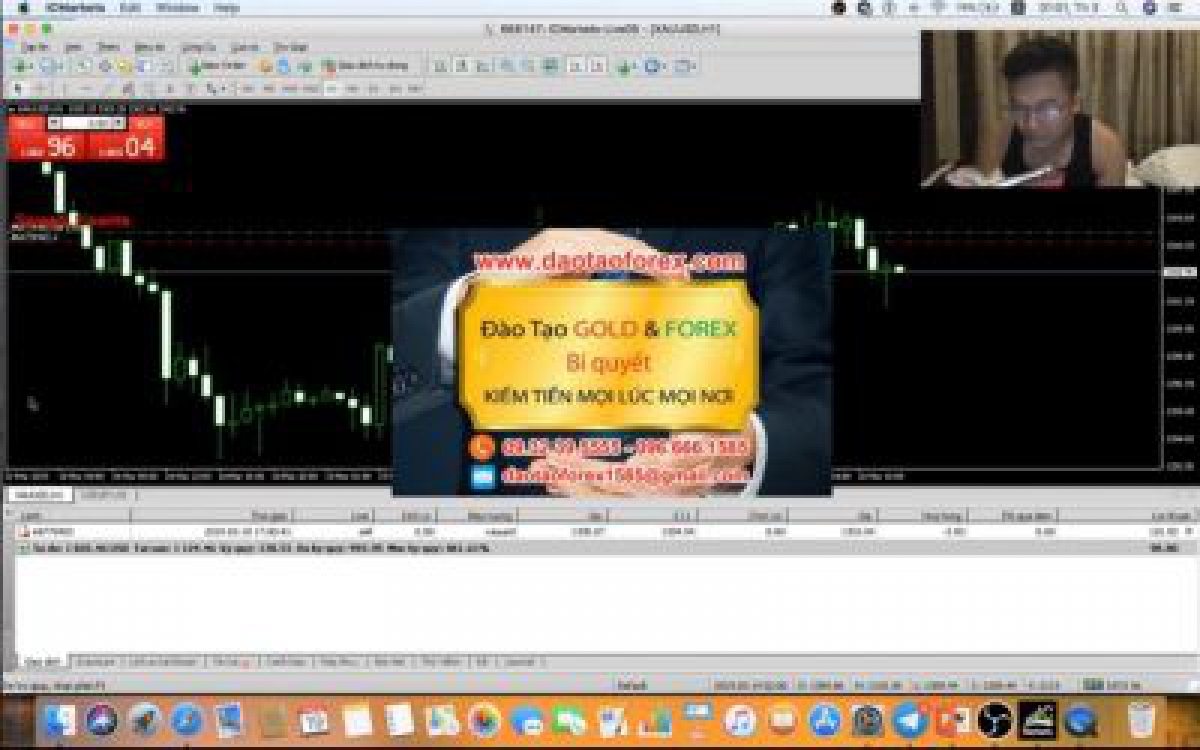Select the XAUUSD,H1 chart tab
1200x750 pixels.
tap(40, 494)
